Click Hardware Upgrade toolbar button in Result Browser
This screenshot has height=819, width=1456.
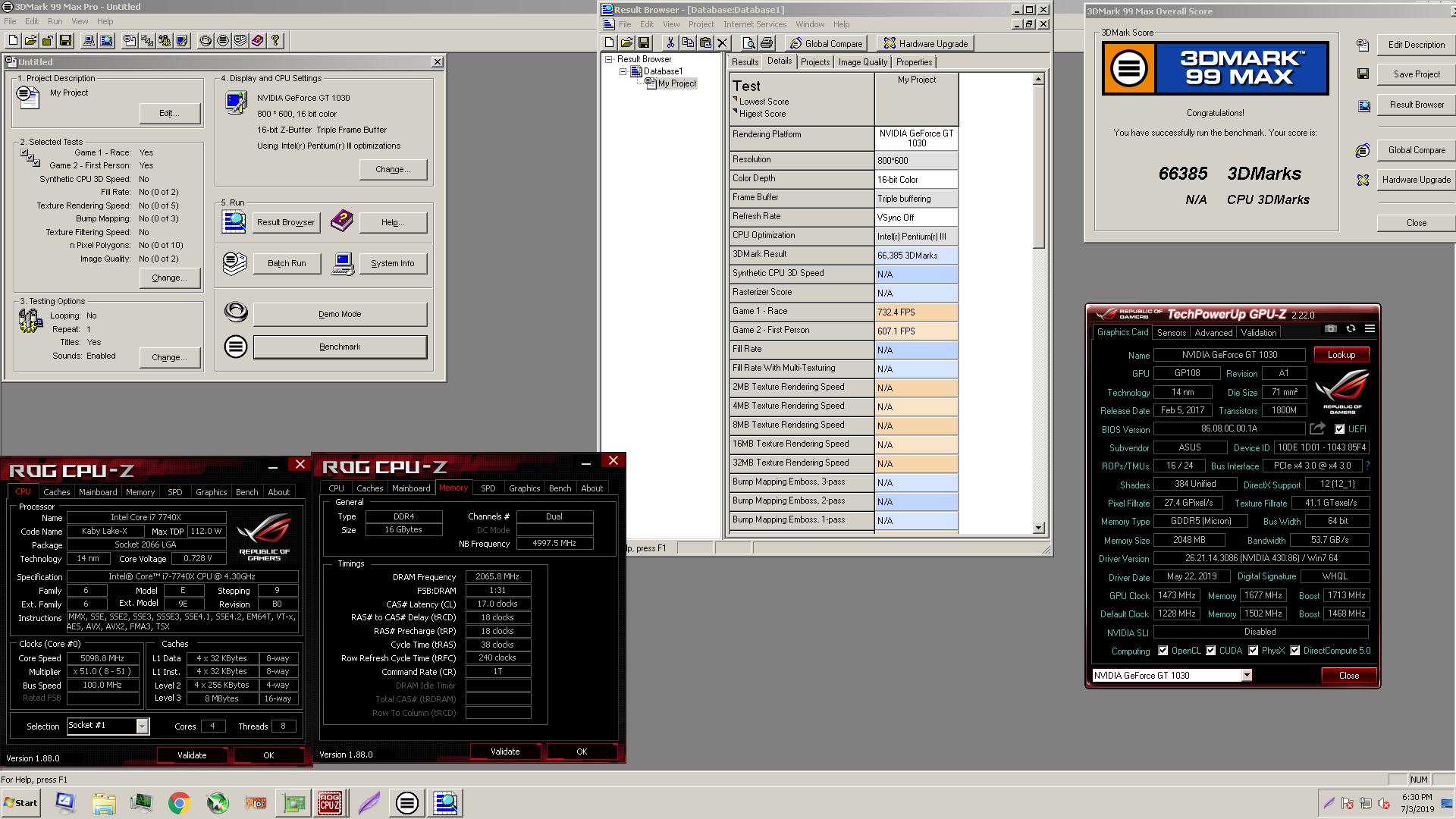tap(926, 44)
